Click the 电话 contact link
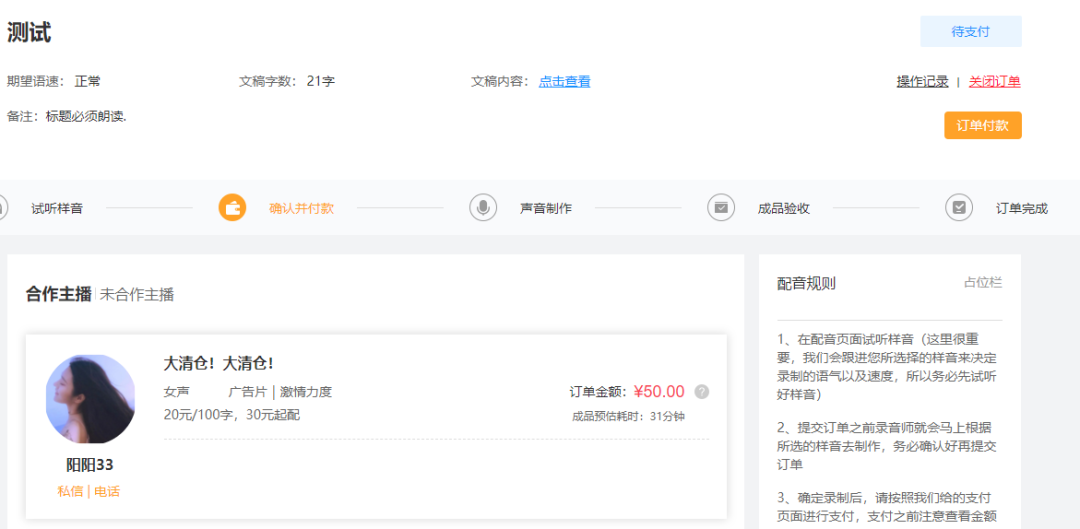The width and height of the screenshot is (1080, 529). (107, 491)
